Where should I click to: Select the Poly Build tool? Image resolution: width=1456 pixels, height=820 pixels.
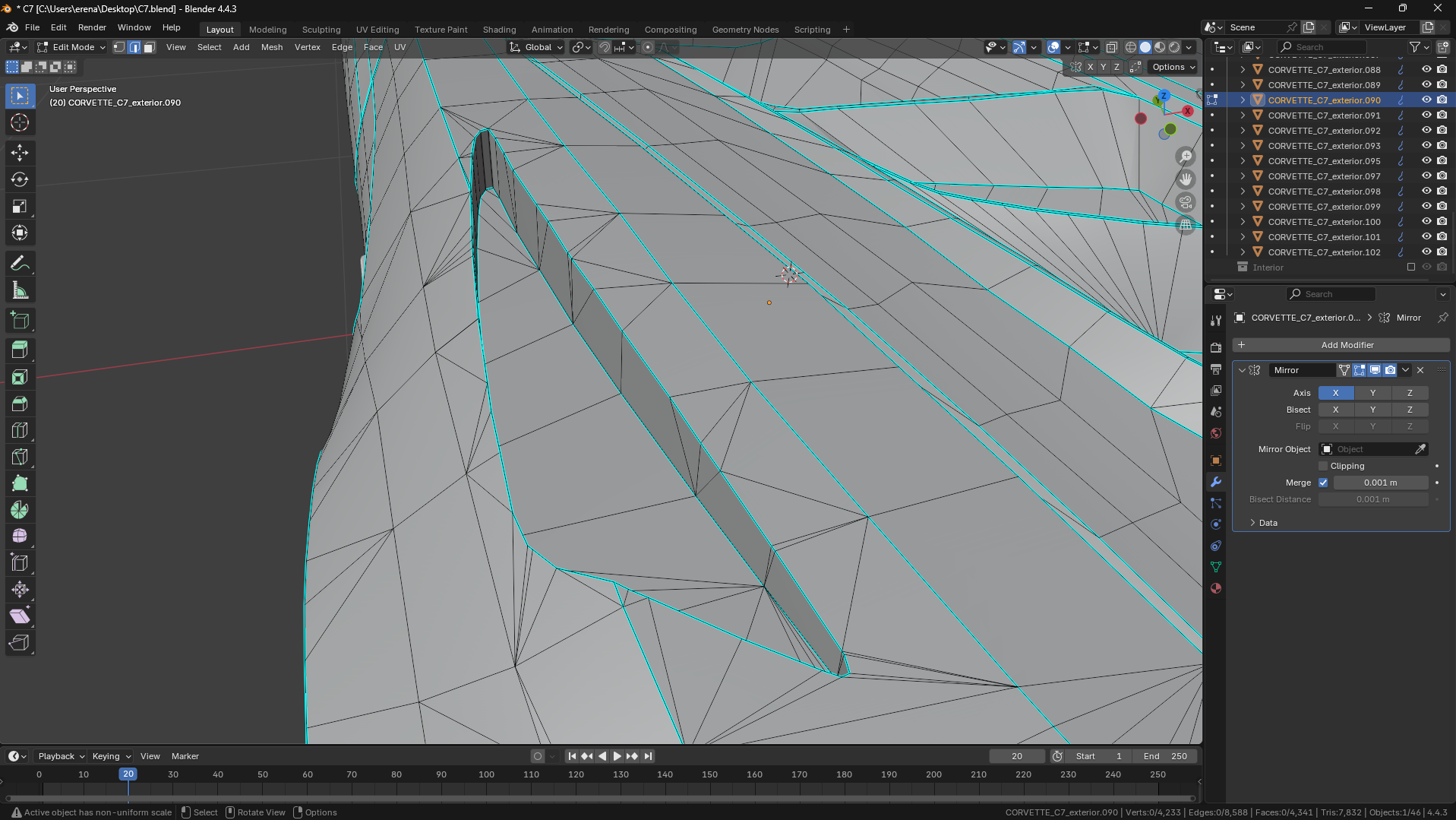pyautogui.click(x=20, y=483)
